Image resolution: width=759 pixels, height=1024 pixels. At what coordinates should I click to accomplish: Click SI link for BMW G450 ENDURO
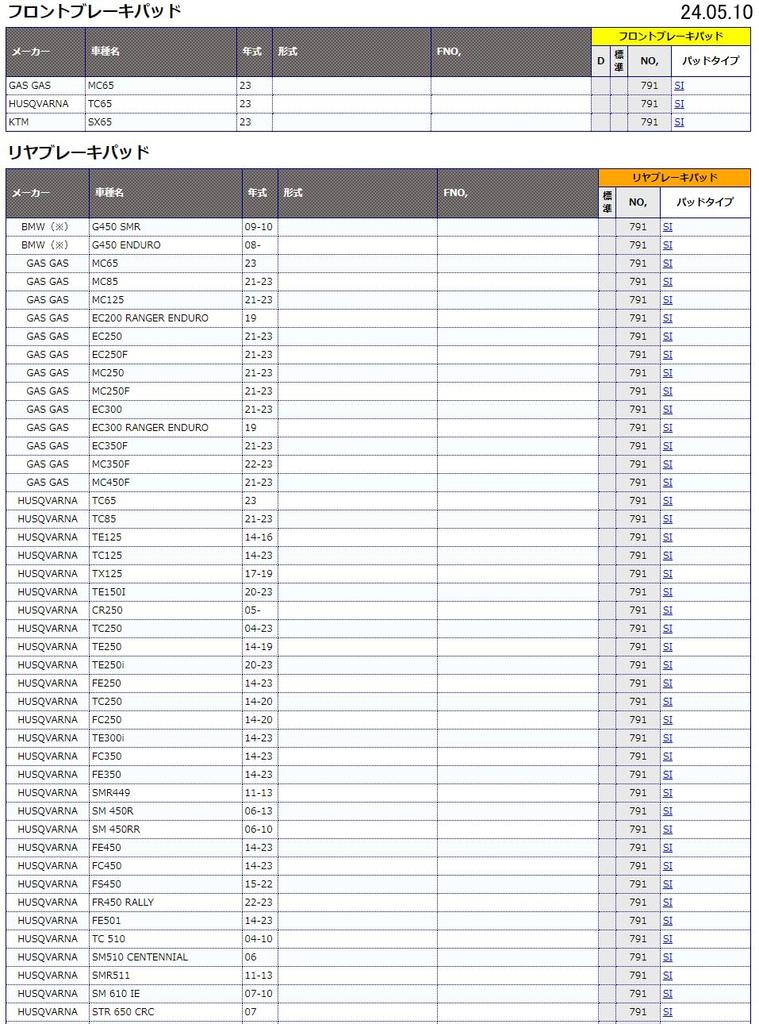(x=667, y=245)
